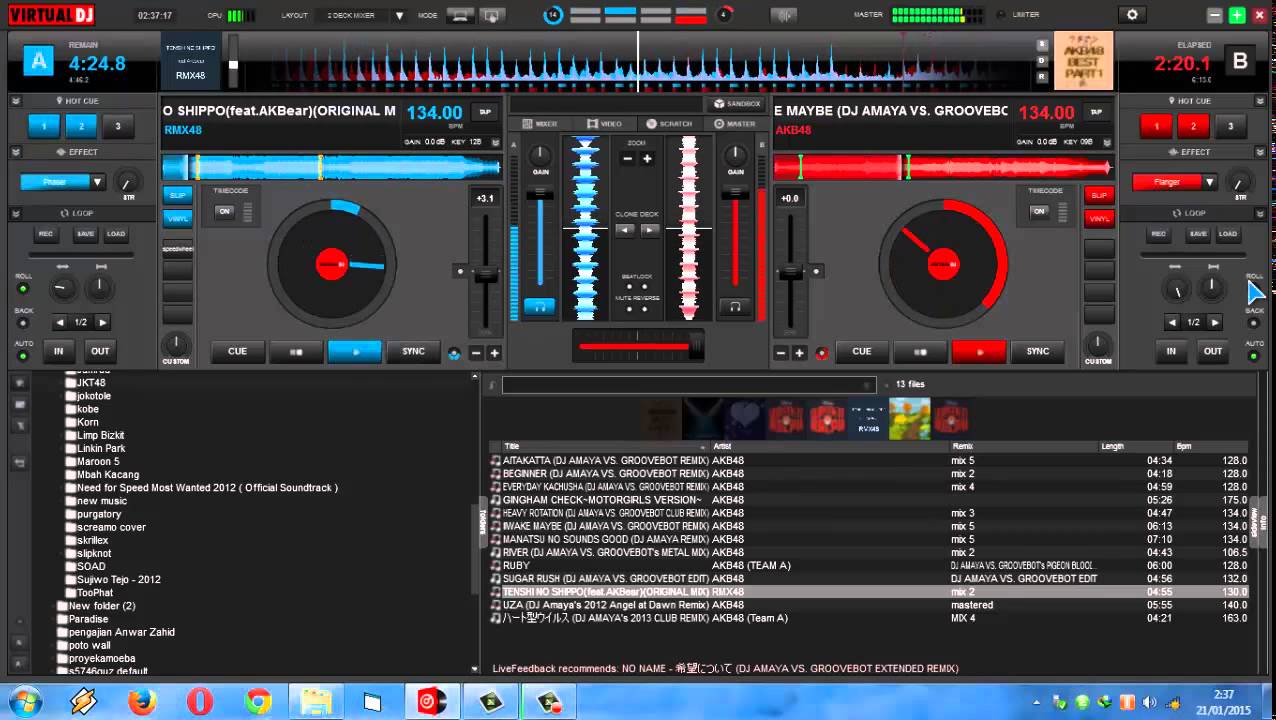The width and height of the screenshot is (1276, 720).
Task: Click the crossfader handle
Action: pyautogui.click(x=696, y=346)
